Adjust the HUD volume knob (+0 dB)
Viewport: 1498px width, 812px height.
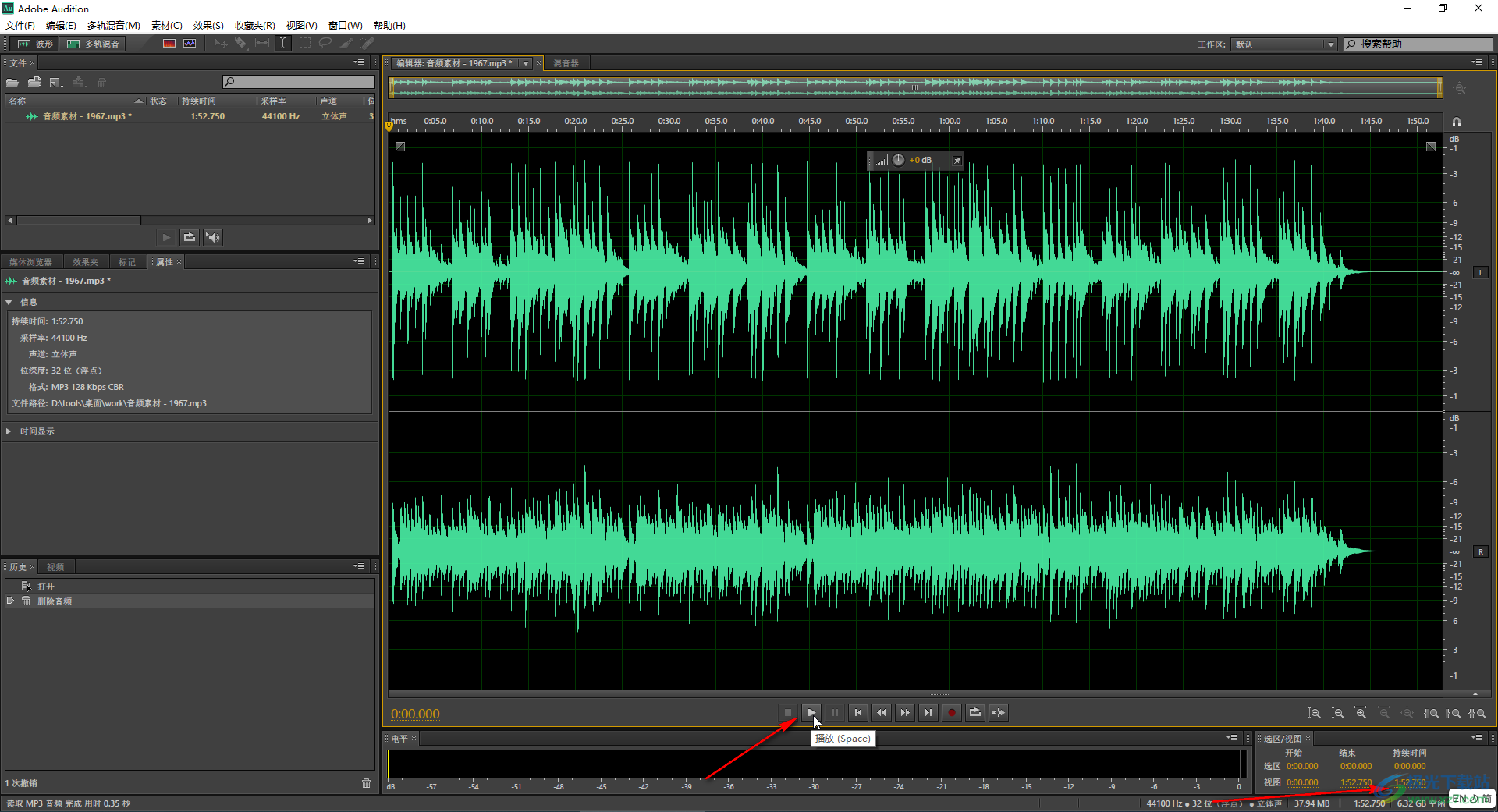click(898, 160)
